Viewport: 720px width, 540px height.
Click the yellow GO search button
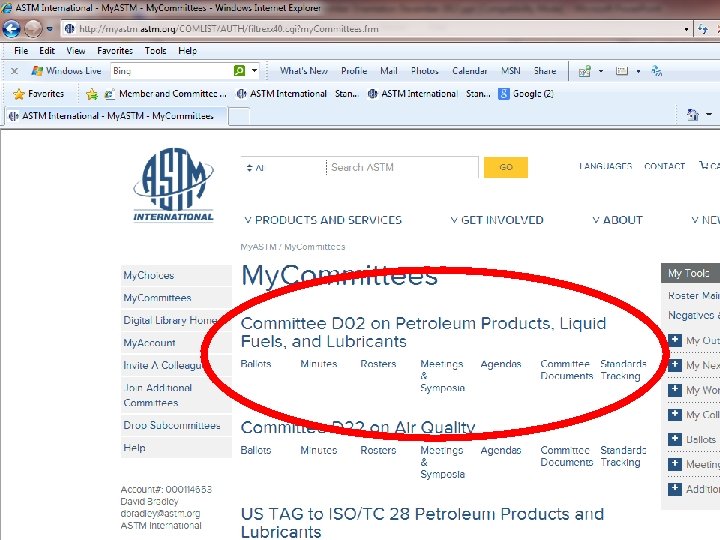coord(506,167)
